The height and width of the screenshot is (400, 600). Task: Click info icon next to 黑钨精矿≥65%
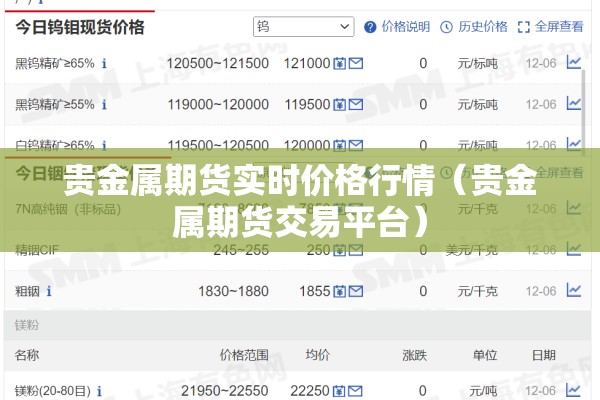[104, 63]
